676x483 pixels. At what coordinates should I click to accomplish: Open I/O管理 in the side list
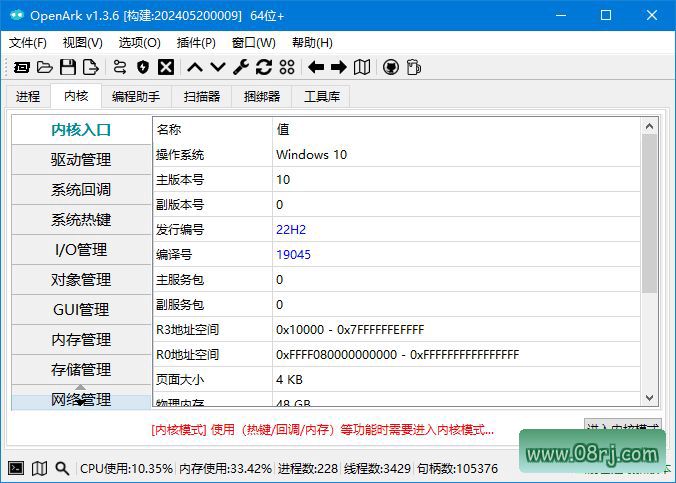[81, 250]
